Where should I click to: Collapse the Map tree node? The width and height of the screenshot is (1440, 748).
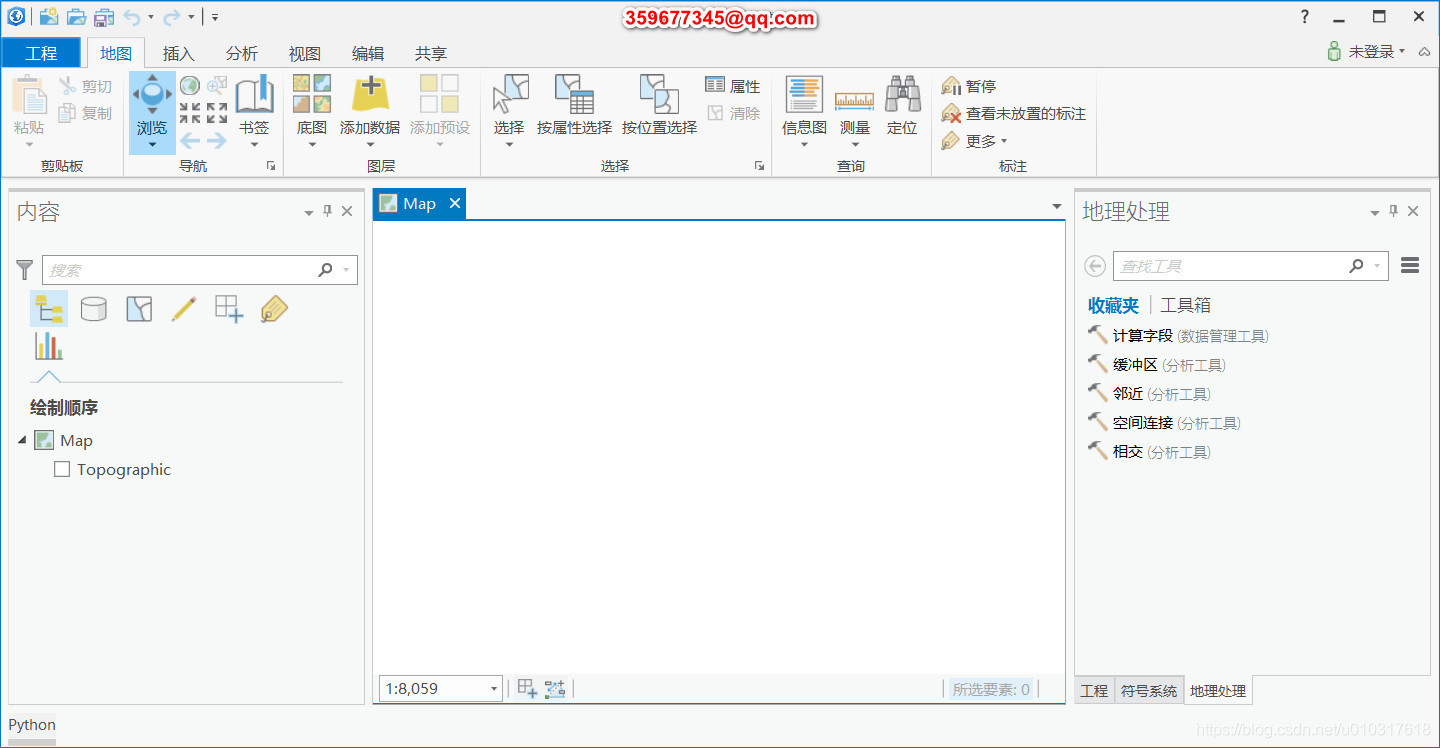[22, 440]
